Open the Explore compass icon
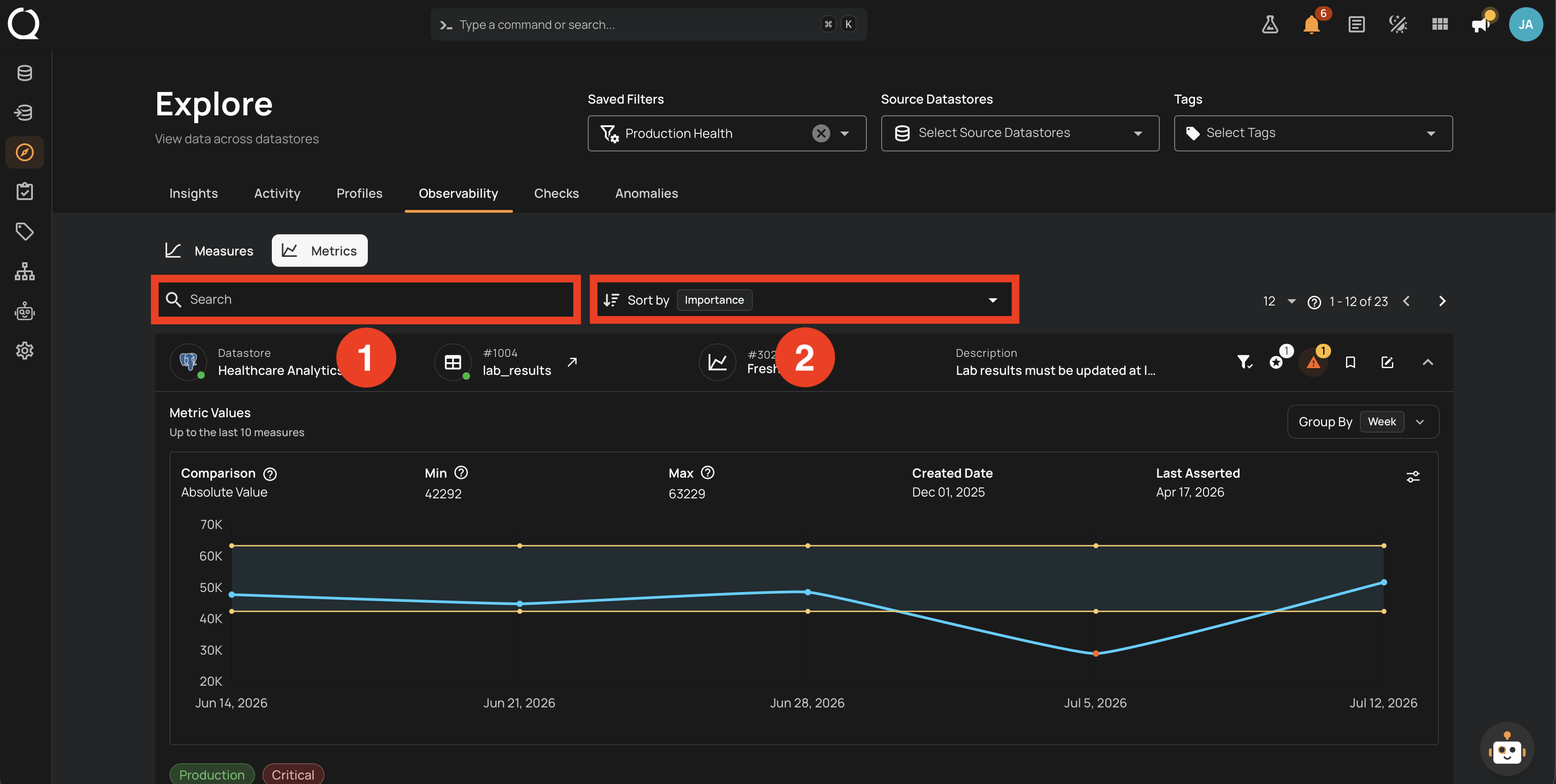 click(x=25, y=152)
